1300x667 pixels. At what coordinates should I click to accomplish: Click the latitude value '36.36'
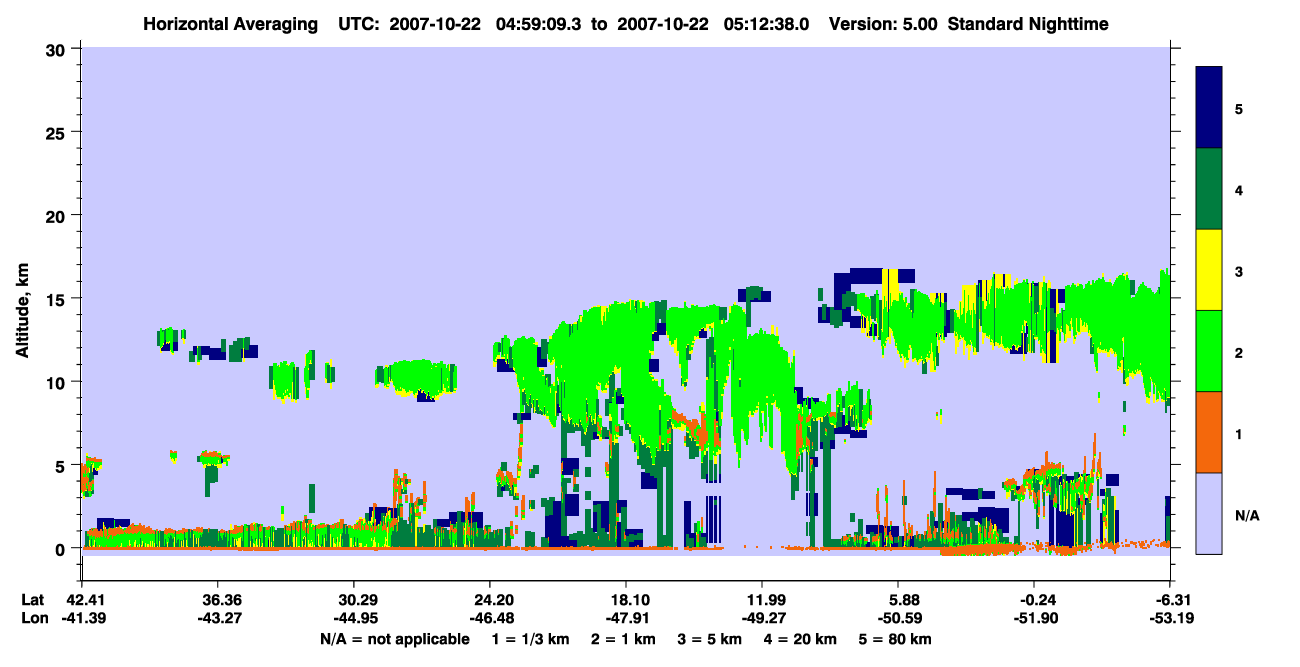(x=217, y=600)
